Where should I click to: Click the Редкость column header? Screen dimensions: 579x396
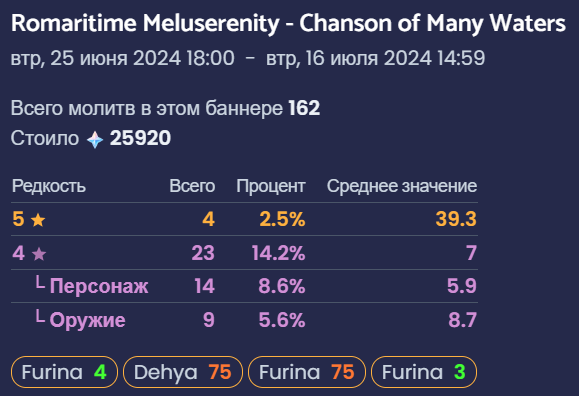pos(49,186)
